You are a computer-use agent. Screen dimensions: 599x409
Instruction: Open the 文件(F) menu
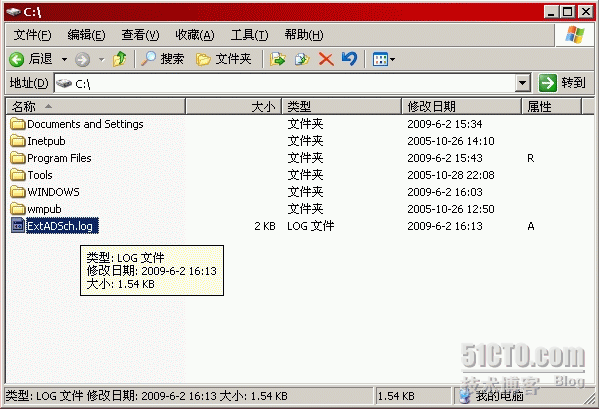point(32,35)
